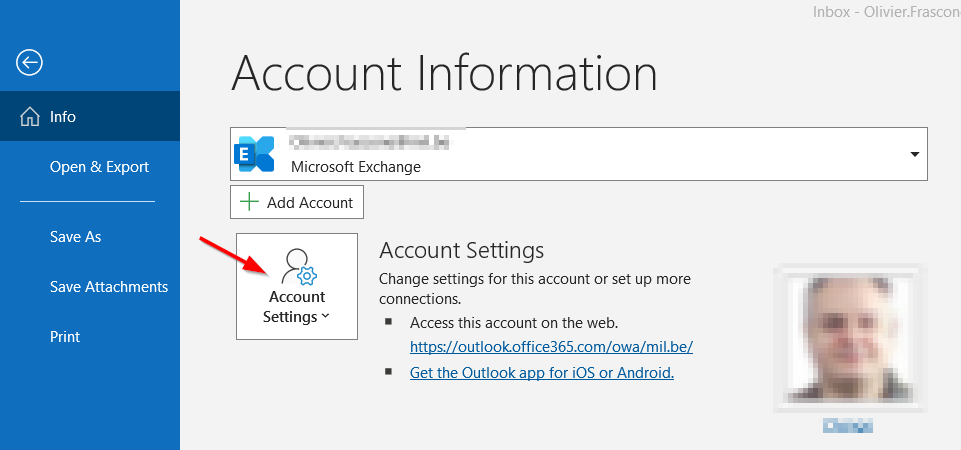Follow the Get the Outlook app link
This screenshot has height=450, width=961.
[x=542, y=373]
